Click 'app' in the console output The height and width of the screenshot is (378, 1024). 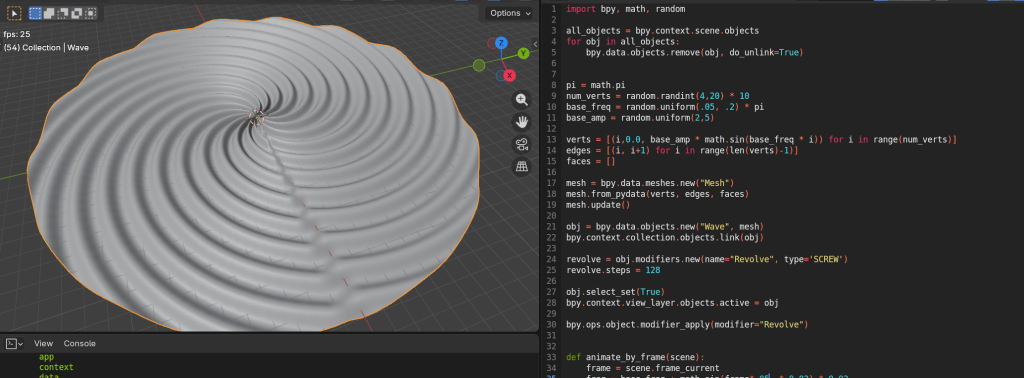point(46,357)
